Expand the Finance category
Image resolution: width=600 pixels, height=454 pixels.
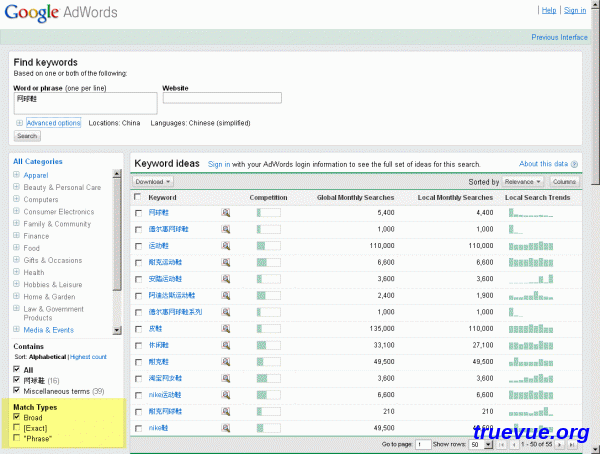click(x=16, y=235)
